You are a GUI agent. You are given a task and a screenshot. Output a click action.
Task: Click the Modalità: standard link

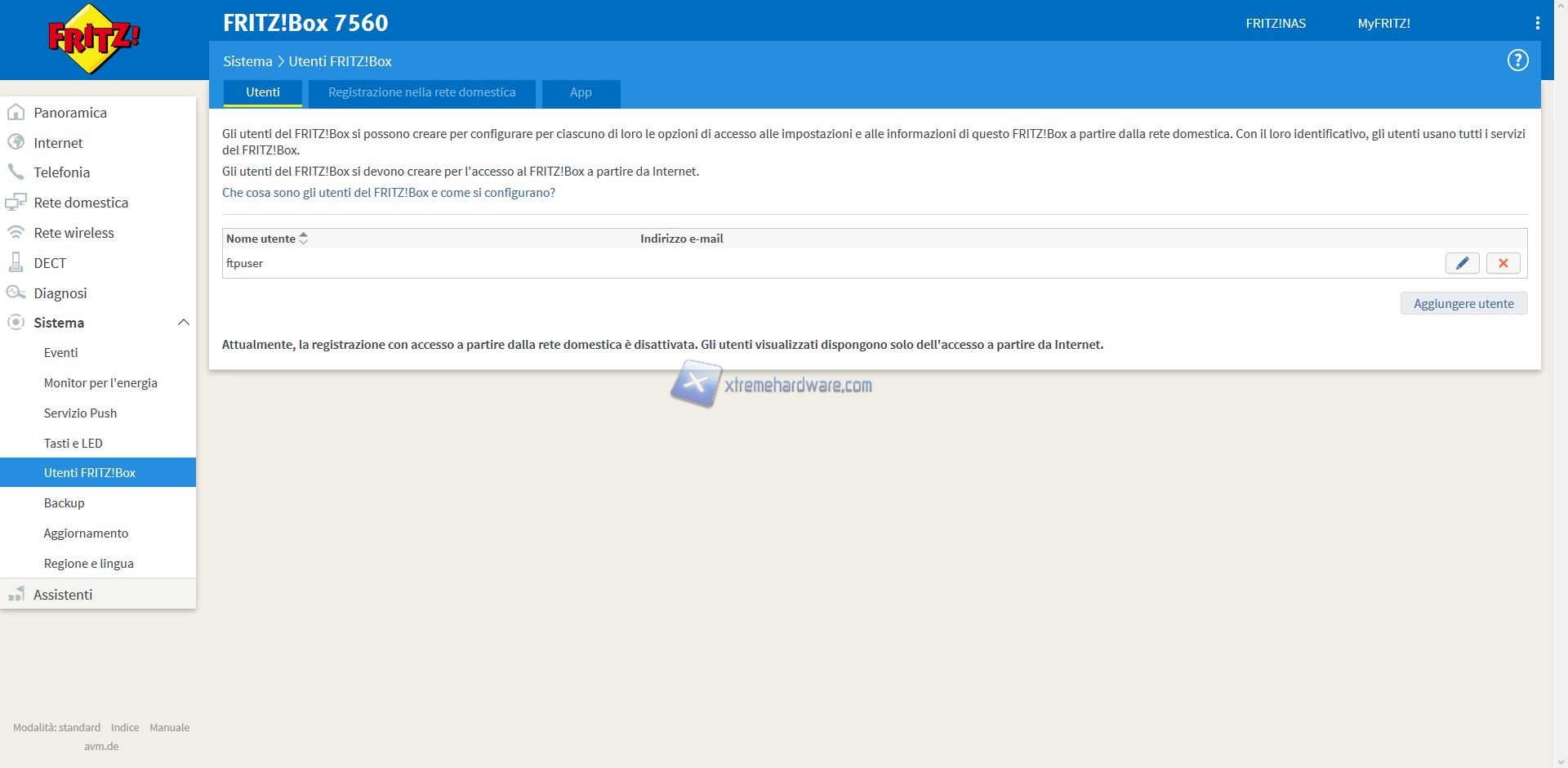click(56, 727)
